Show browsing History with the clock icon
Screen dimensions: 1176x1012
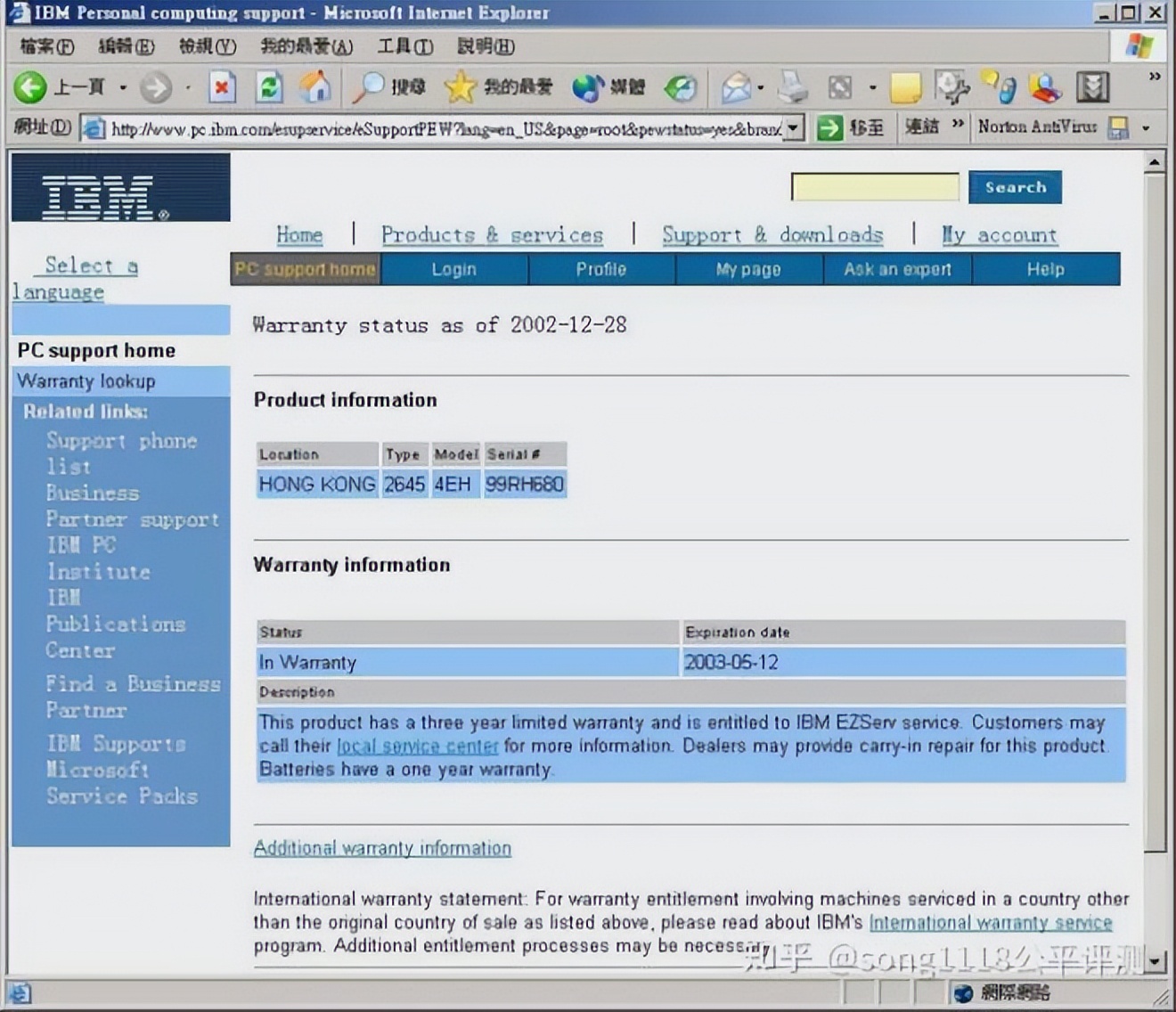click(x=681, y=86)
